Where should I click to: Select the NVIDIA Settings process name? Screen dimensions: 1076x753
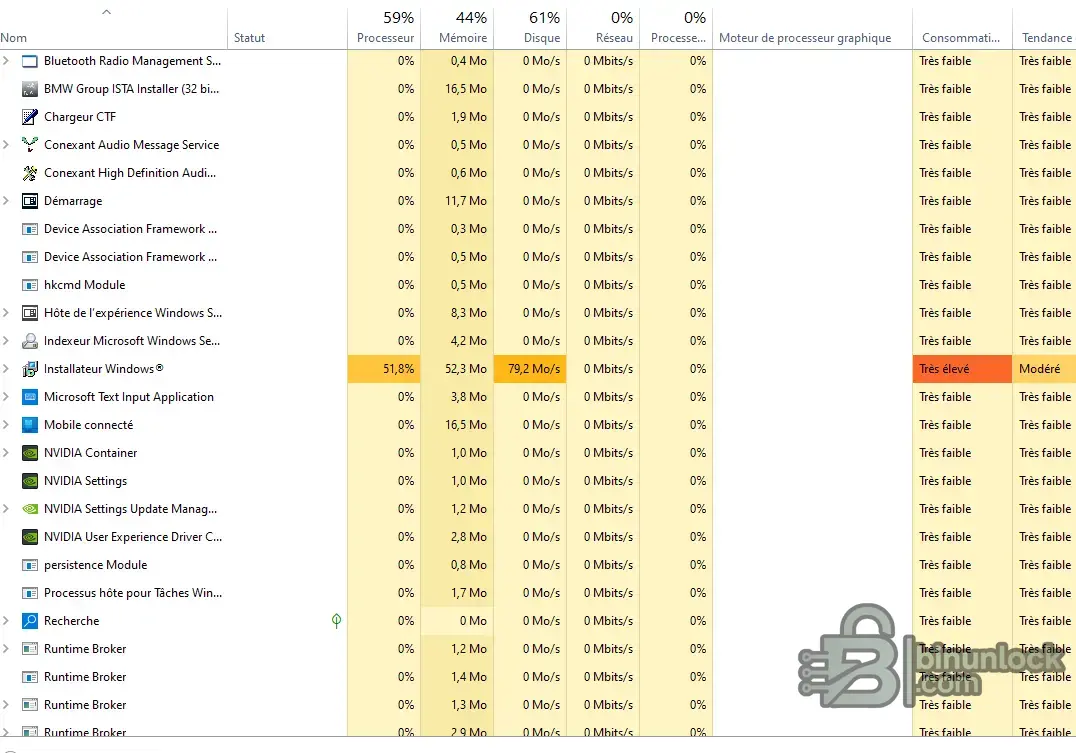point(85,481)
